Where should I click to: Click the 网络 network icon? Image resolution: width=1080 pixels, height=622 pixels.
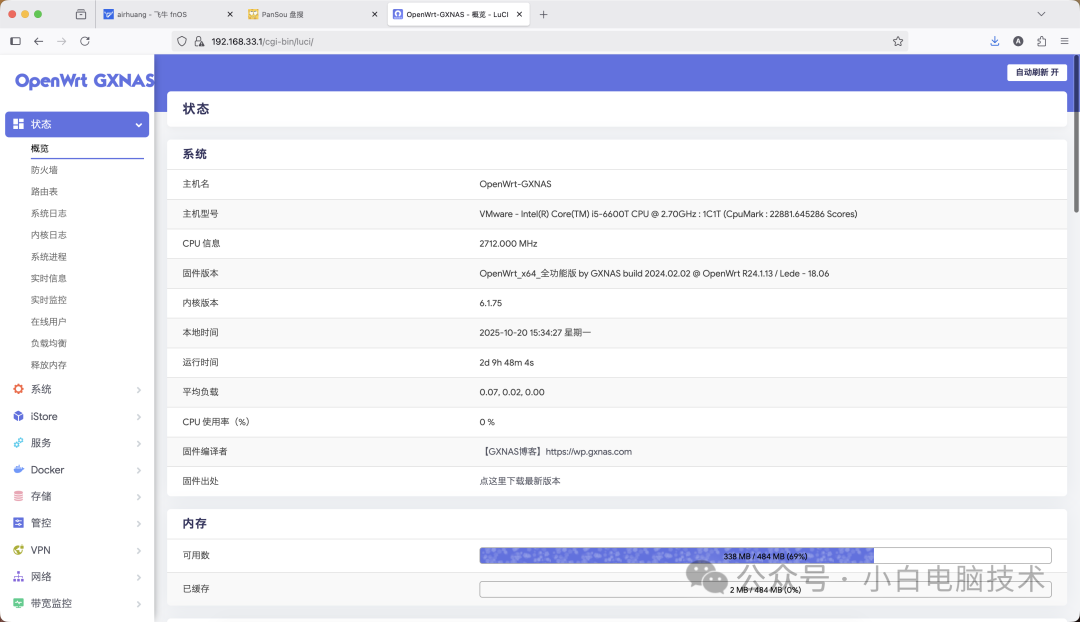click(x=19, y=577)
